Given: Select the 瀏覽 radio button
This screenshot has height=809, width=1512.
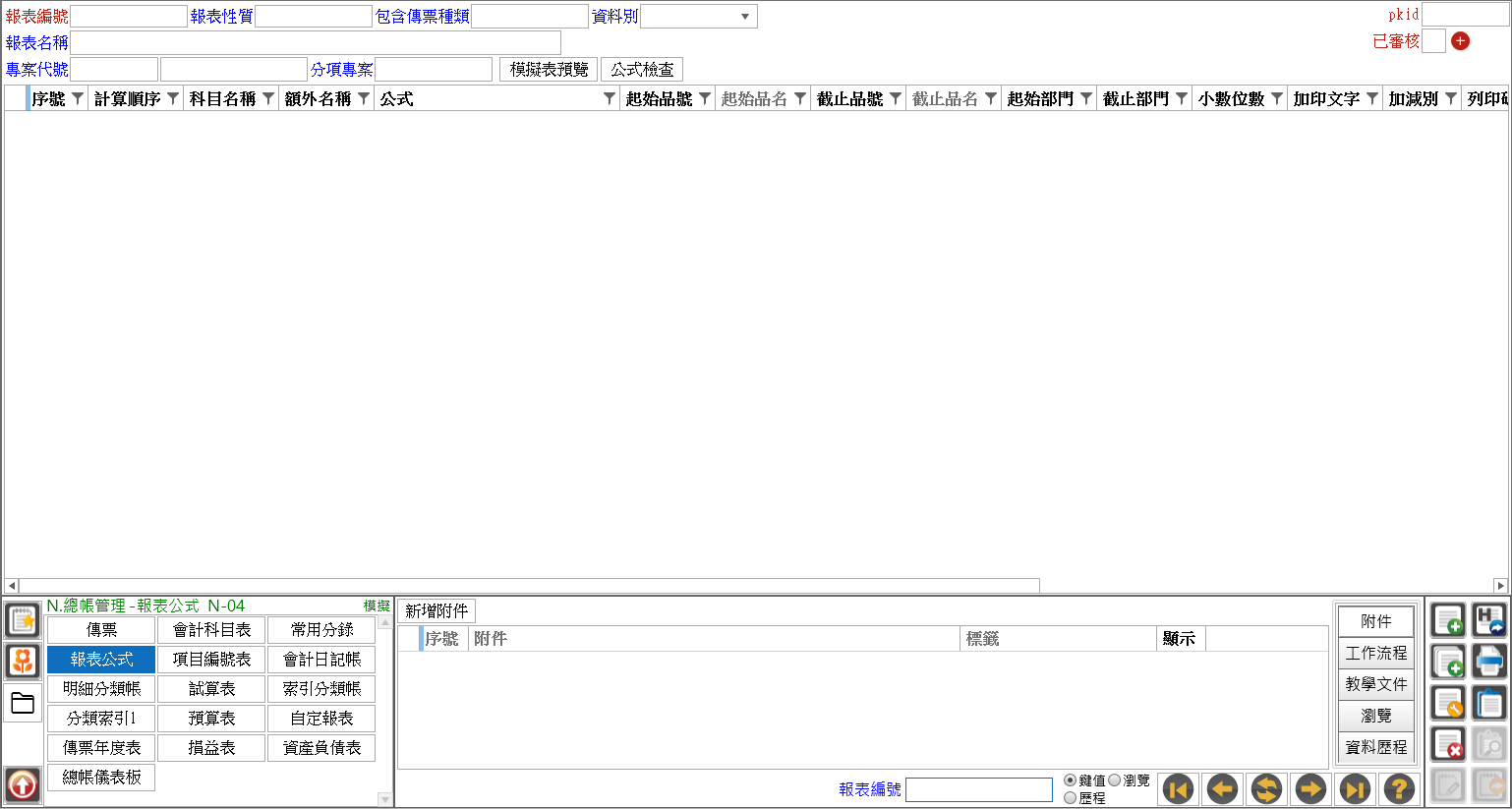Looking at the screenshot, I should point(1114,780).
